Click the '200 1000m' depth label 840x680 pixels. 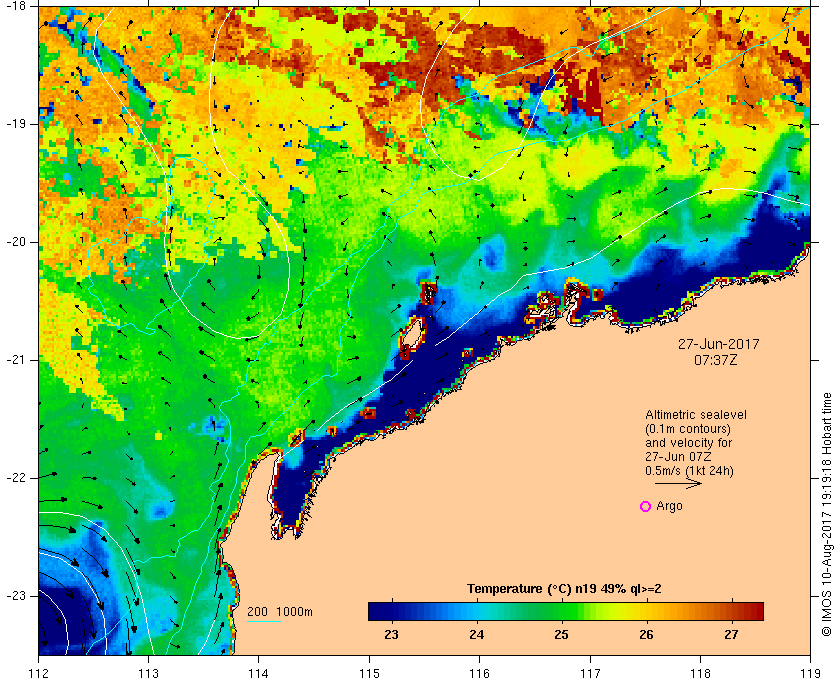tap(280, 612)
